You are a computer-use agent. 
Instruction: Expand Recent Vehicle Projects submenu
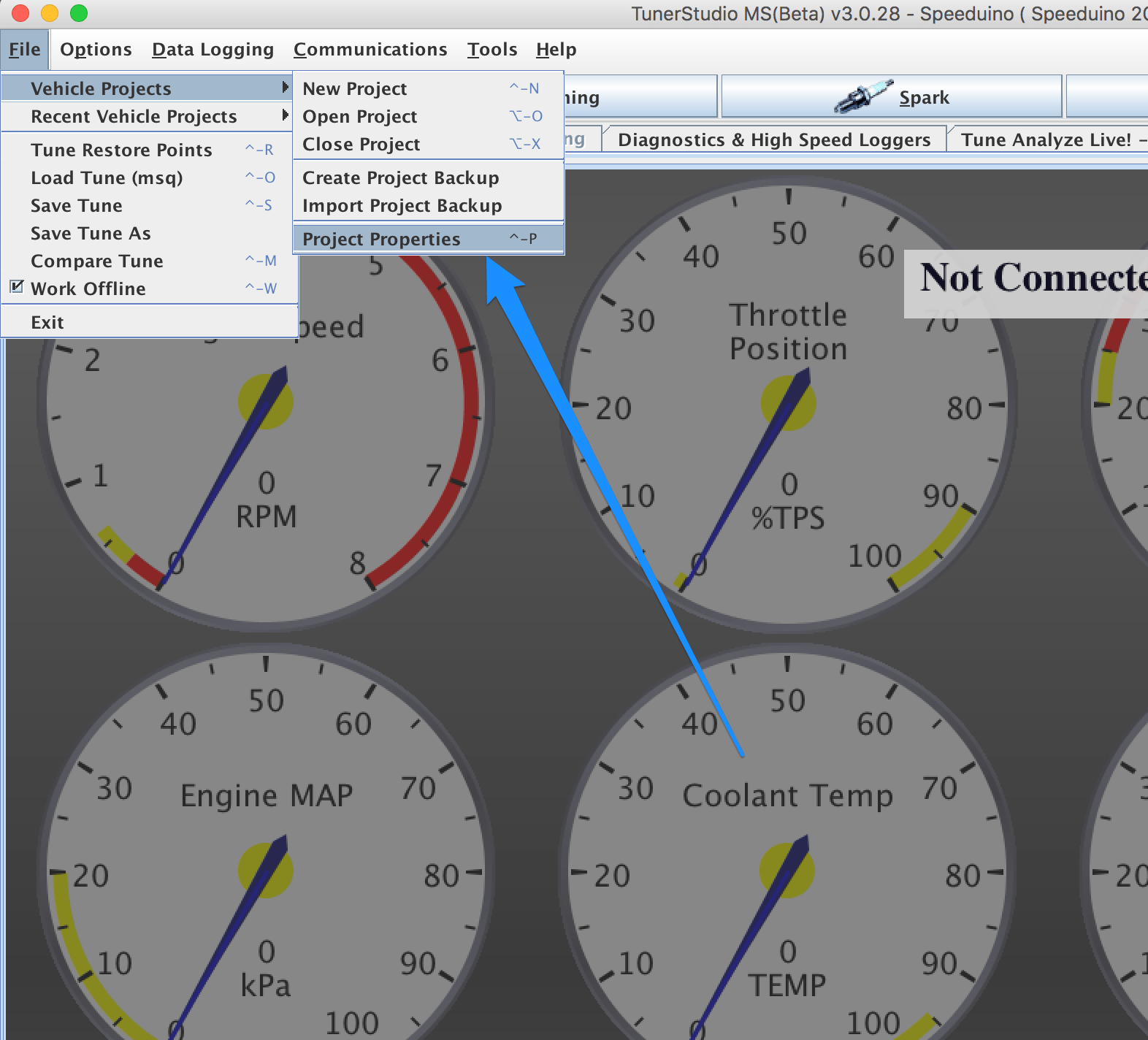click(x=148, y=116)
